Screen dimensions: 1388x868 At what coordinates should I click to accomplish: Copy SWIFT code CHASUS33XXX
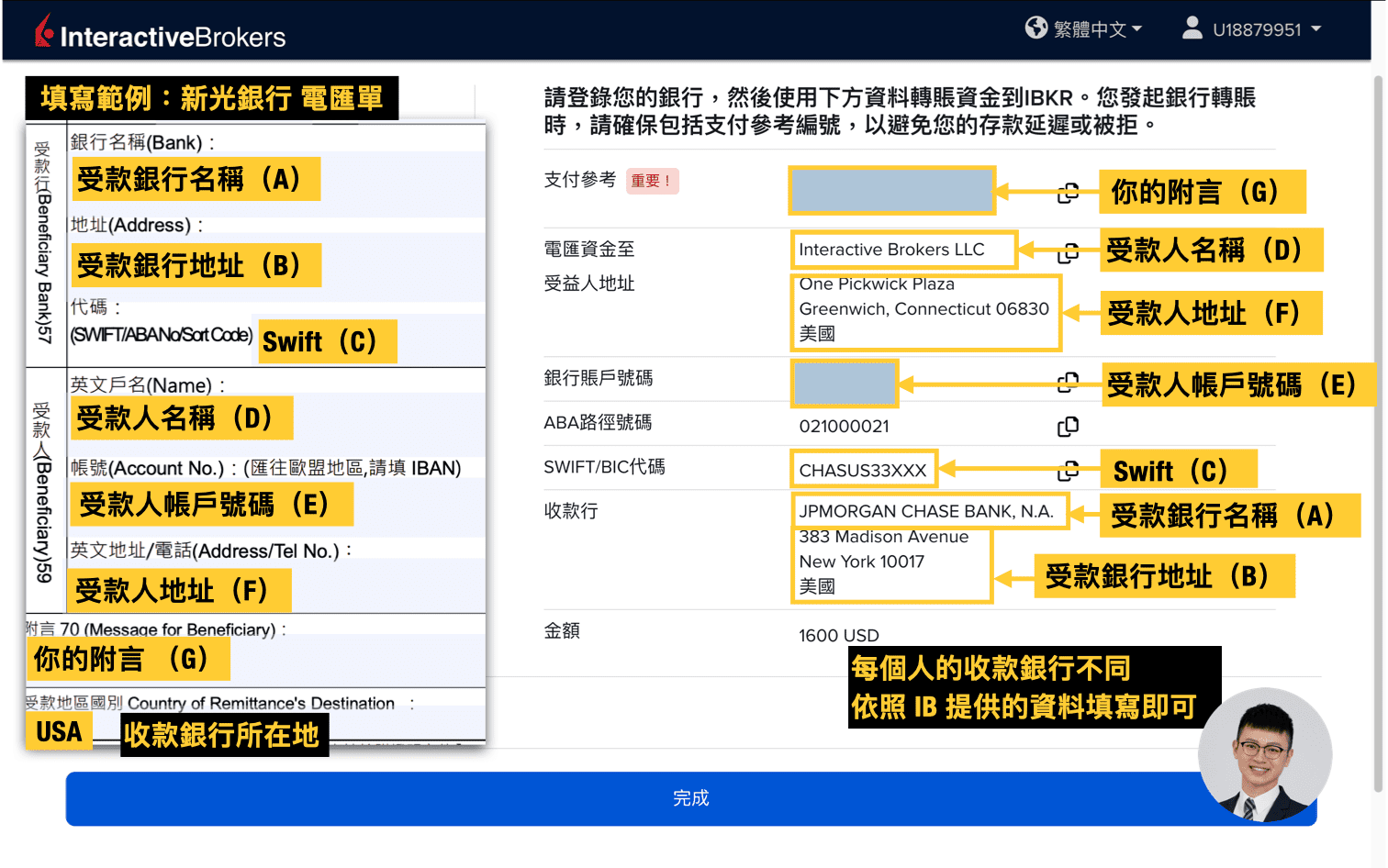pos(1069,468)
